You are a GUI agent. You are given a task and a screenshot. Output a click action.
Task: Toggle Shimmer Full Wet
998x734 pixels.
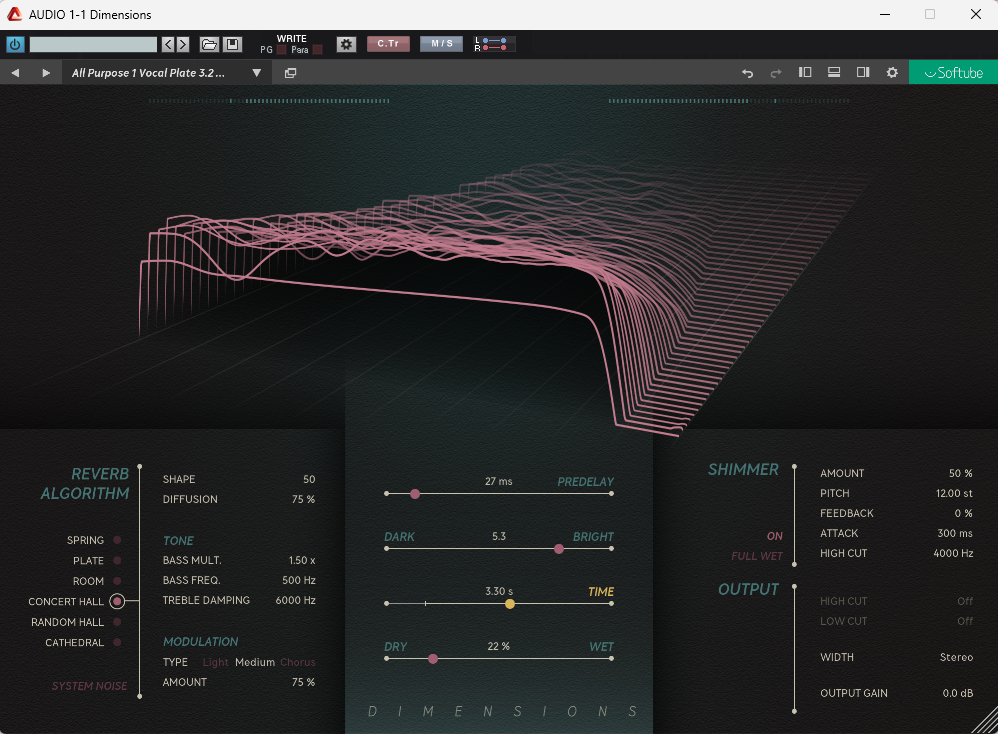pyautogui.click(x=757, y=556)
